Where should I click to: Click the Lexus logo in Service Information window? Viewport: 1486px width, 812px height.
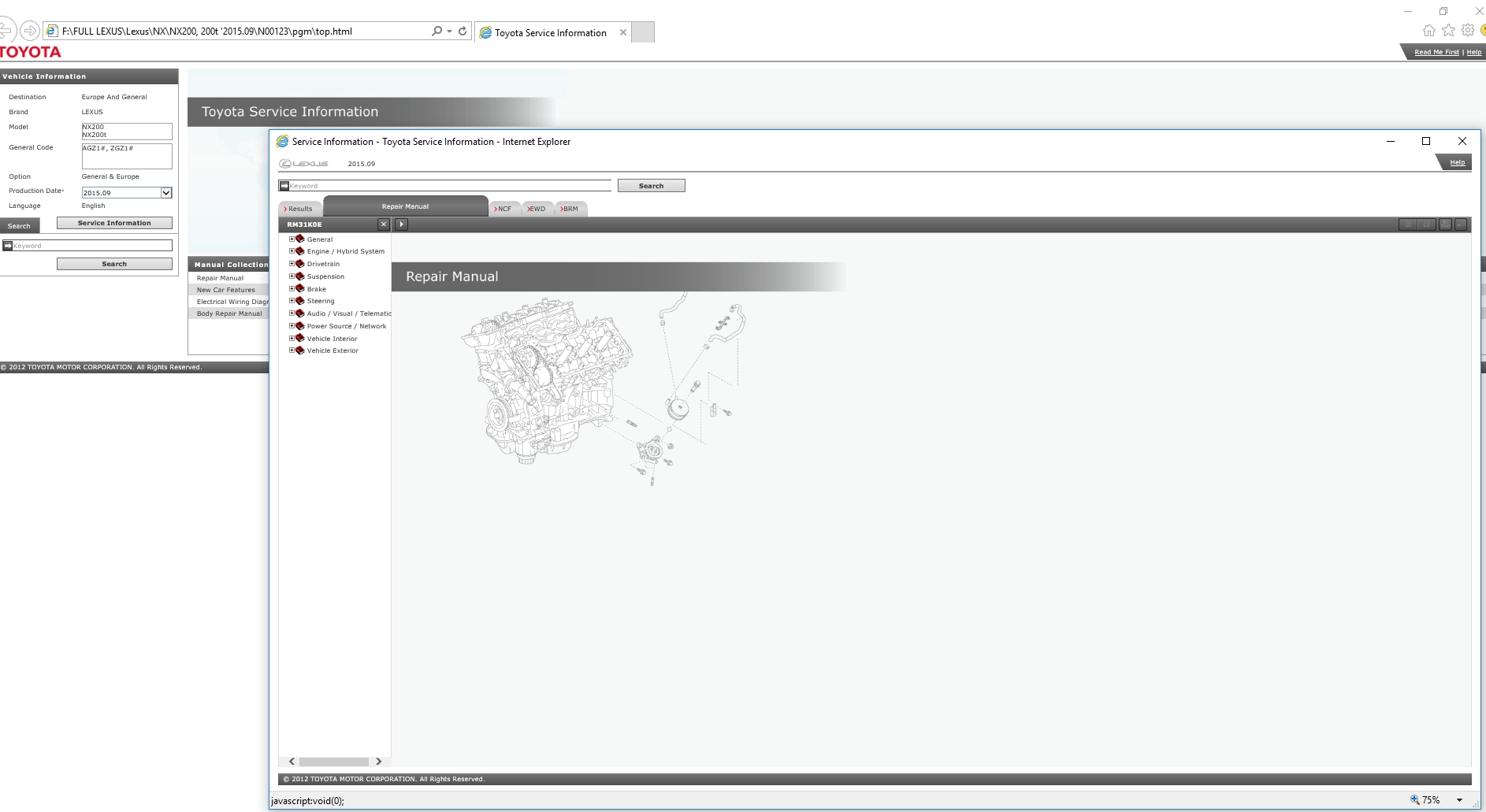point(303,164)
